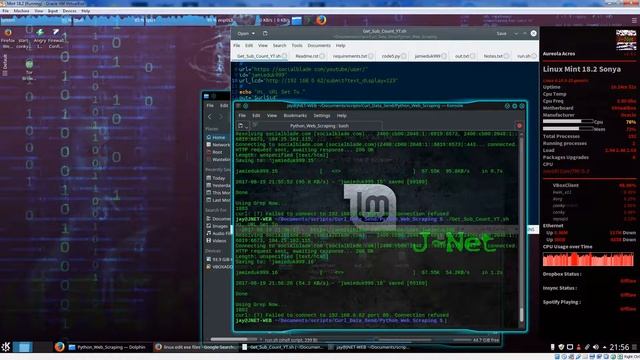This screenshot has height=360, width=640.
Task: Click the shield icon in system tray
Action: tap(561, 347)
